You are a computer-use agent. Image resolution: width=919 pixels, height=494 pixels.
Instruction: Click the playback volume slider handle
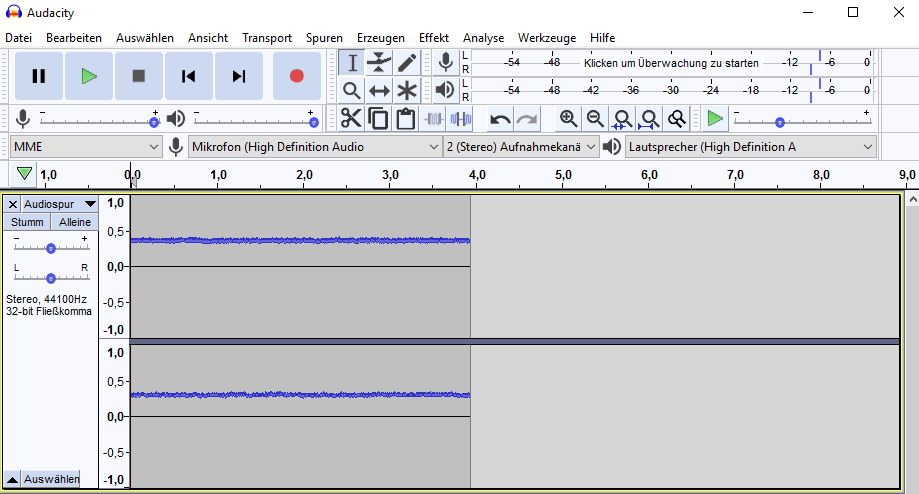coord(314,122)
